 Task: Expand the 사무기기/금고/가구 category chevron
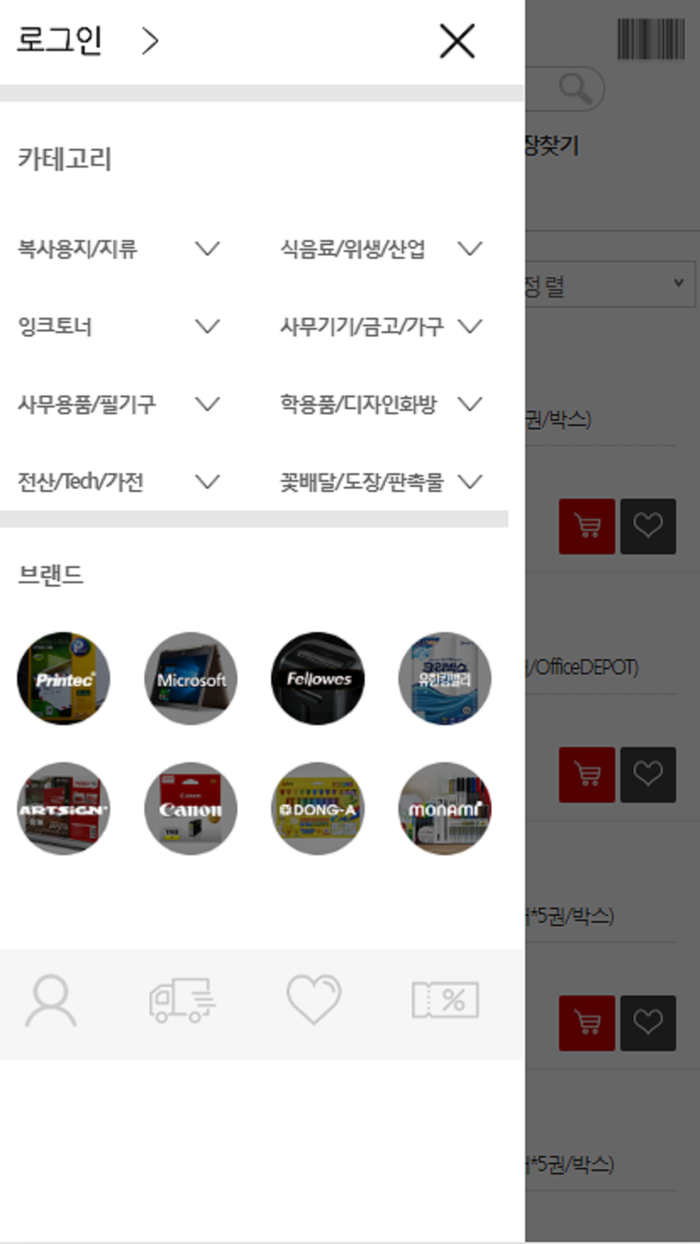(470, 326)
